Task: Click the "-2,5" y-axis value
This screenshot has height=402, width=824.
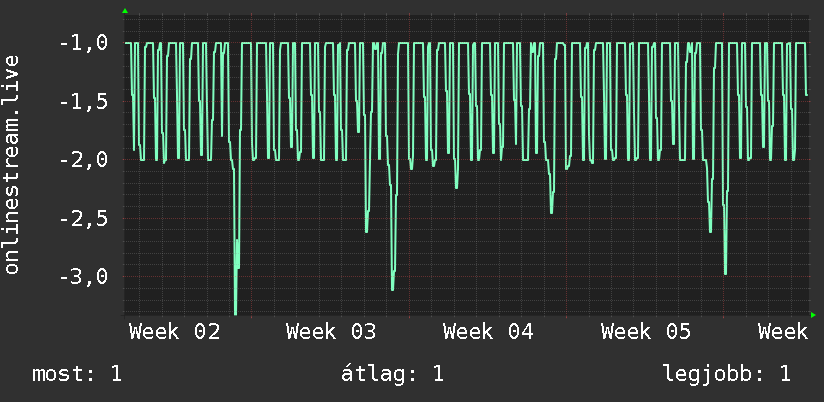Action: [84, 218]
